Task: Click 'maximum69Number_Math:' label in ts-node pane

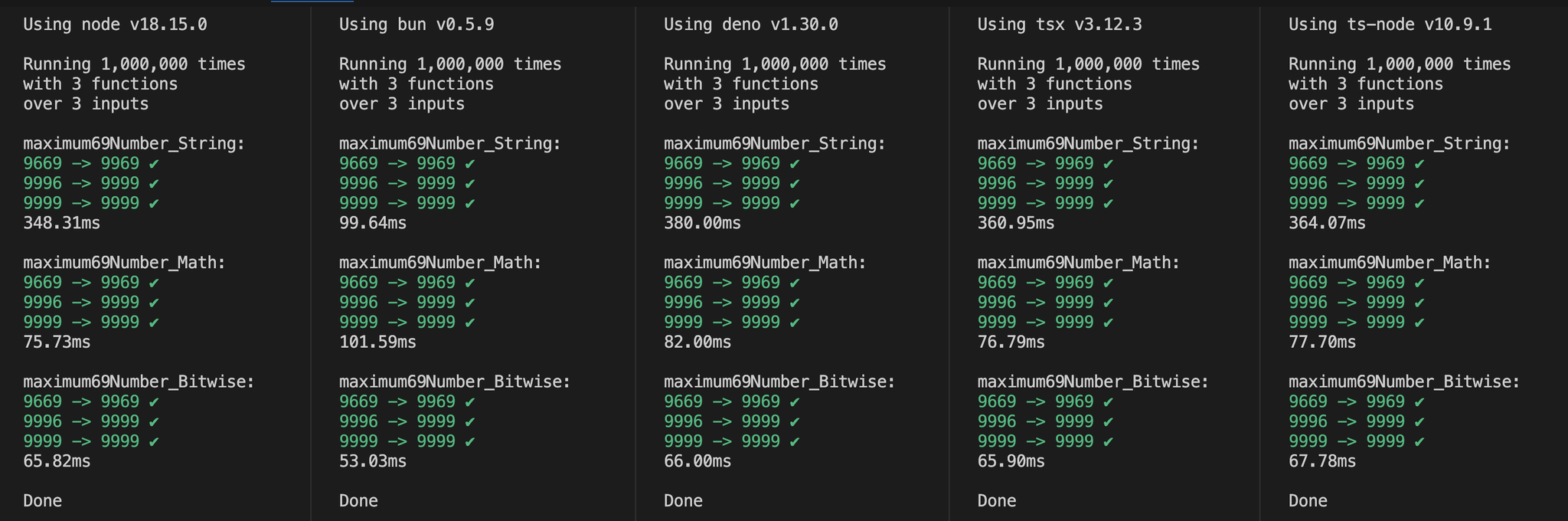Action: click(1390, 263)
